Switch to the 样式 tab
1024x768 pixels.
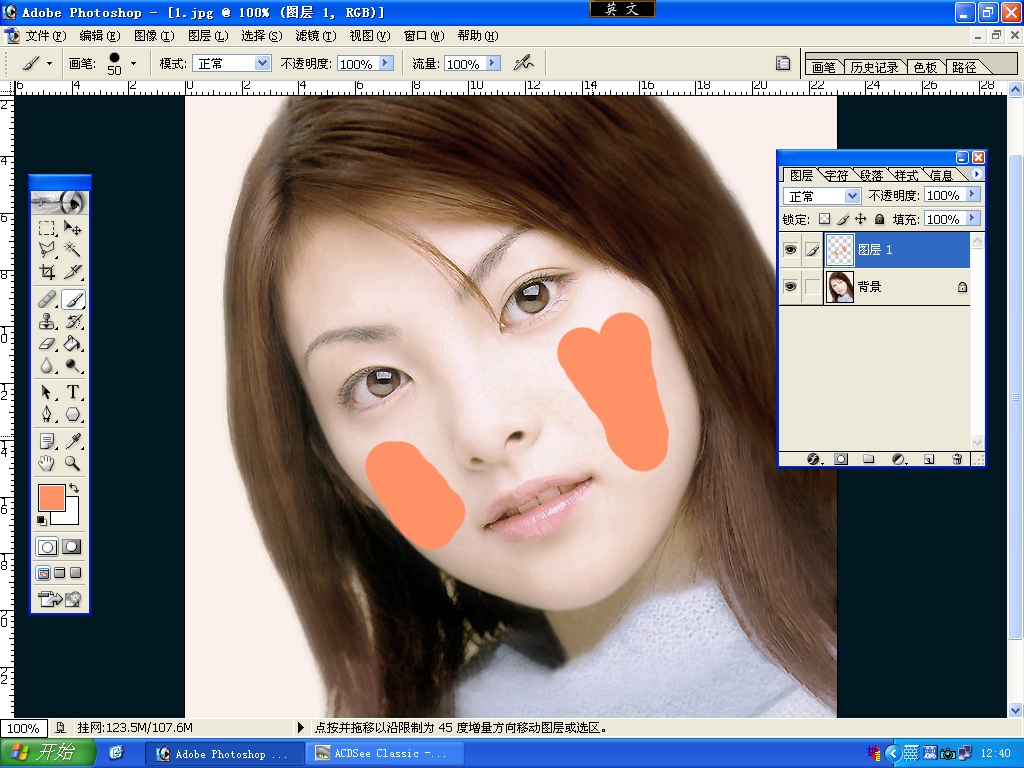906,175
